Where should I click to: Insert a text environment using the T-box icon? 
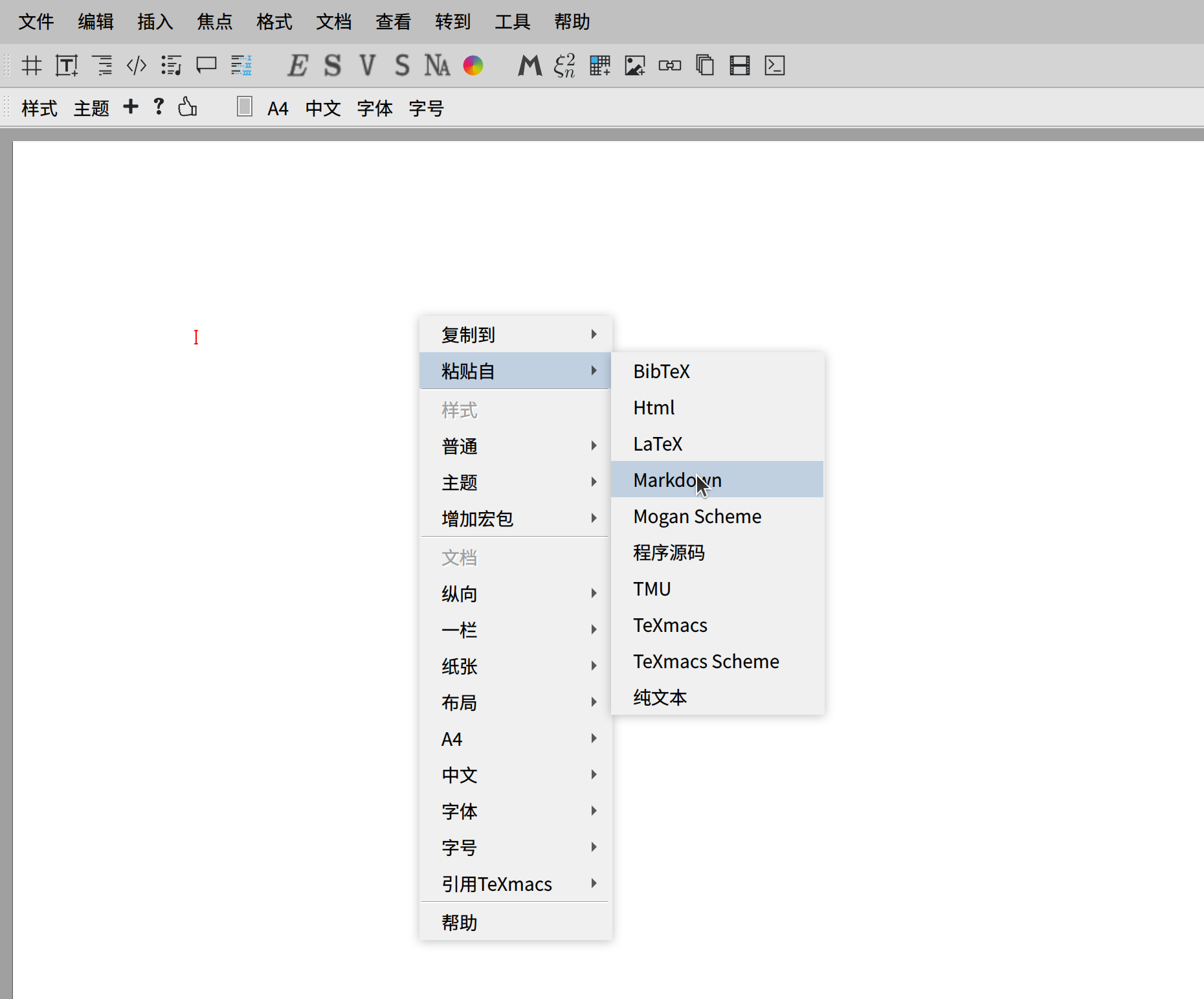tap(67, 65)
